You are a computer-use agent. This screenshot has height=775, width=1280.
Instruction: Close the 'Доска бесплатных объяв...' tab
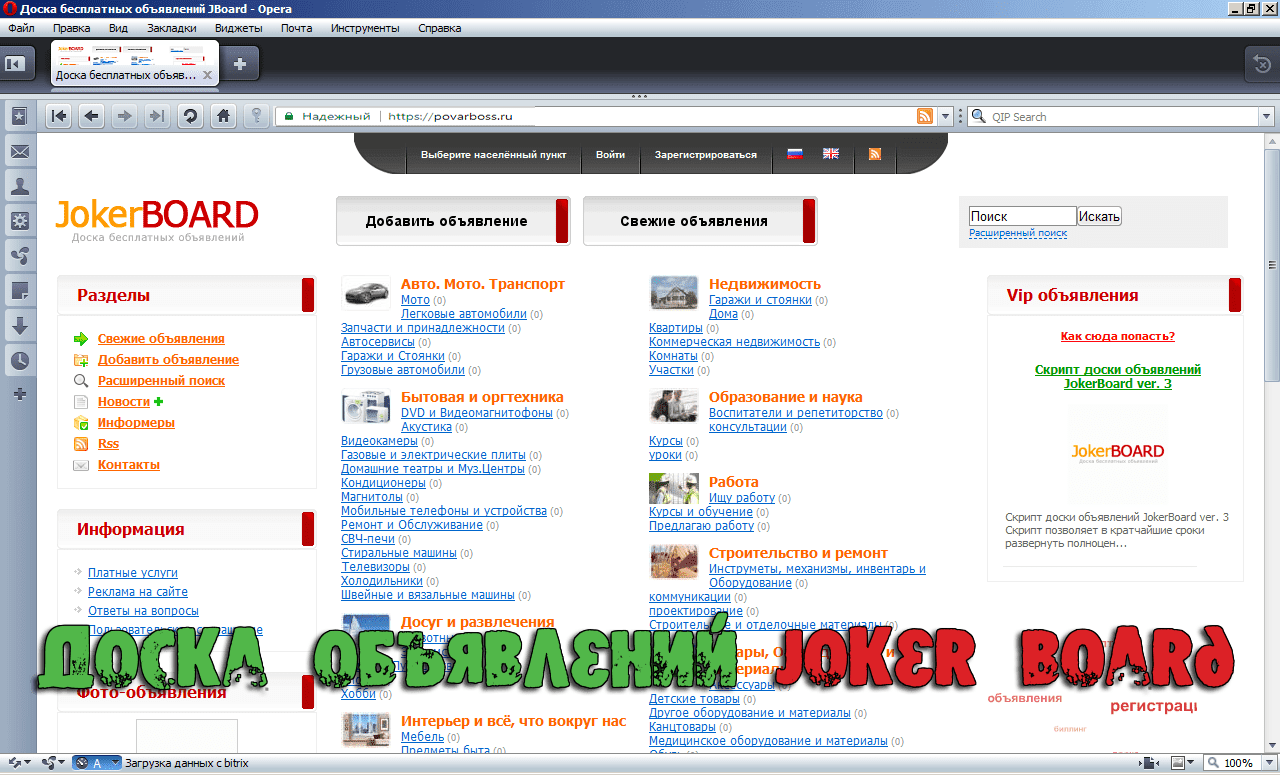pyautogui.click(x=207, y=75)
